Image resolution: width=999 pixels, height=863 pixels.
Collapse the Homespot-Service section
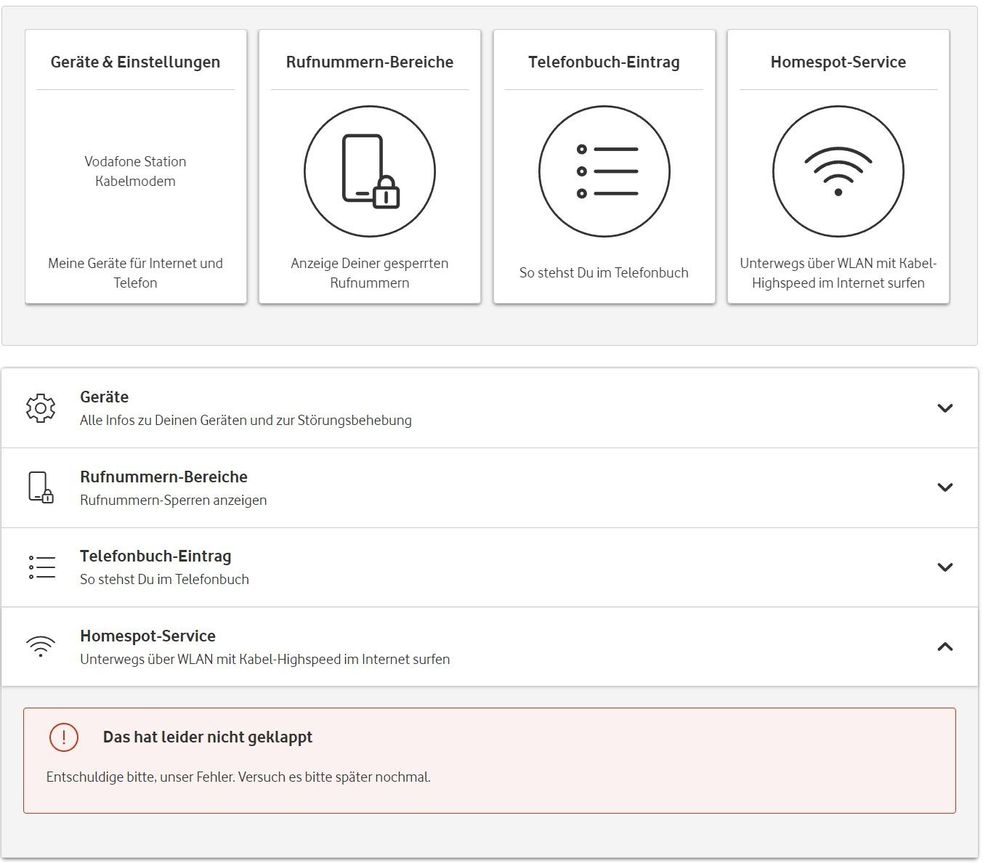click(944, 646)
